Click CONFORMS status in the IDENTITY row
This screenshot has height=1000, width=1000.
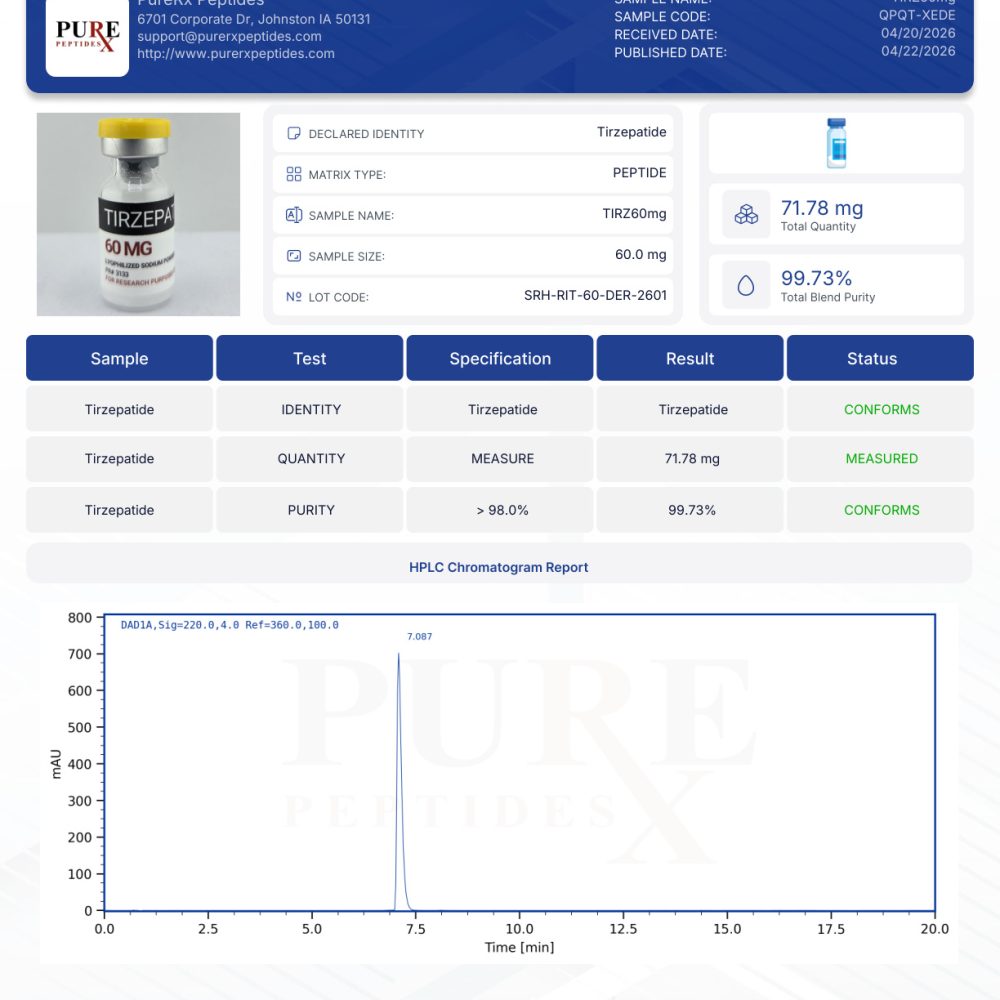[880, 409]
